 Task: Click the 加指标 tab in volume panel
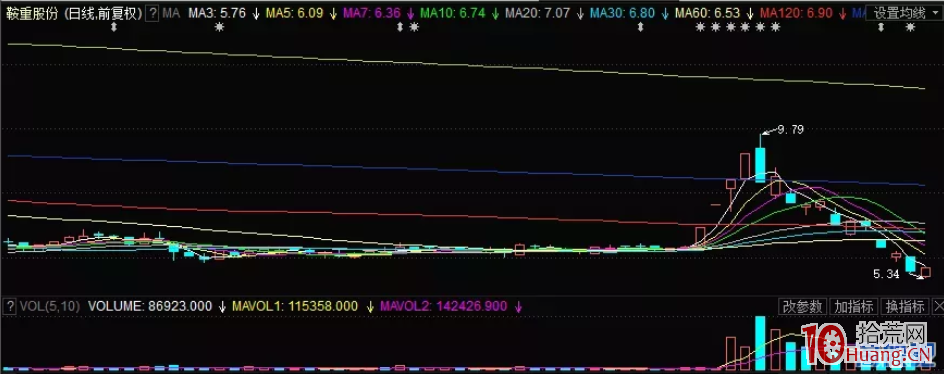[854, 307]
